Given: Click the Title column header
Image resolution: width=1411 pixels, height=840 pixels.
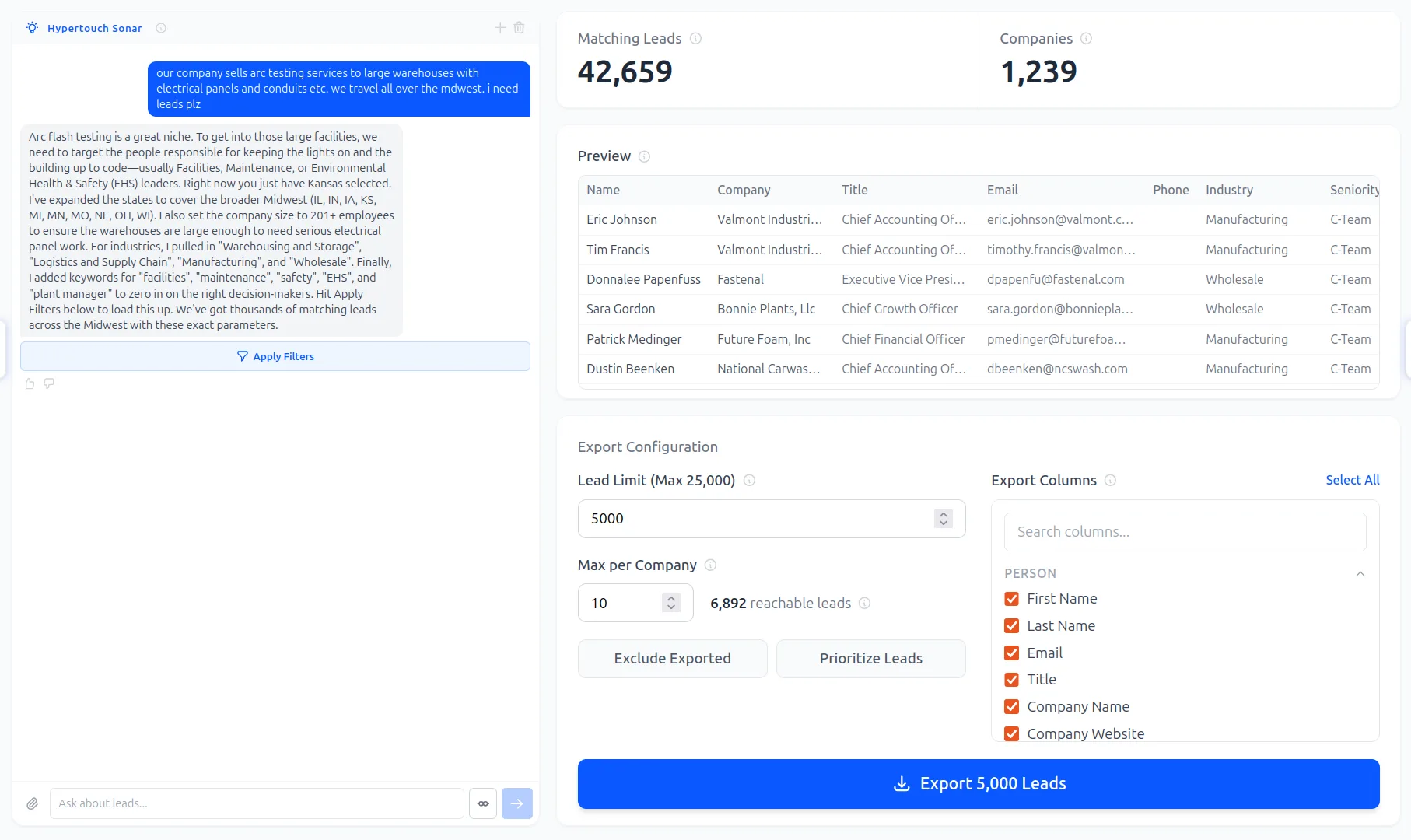Looking at the screenshot, I should pos(854,190).
